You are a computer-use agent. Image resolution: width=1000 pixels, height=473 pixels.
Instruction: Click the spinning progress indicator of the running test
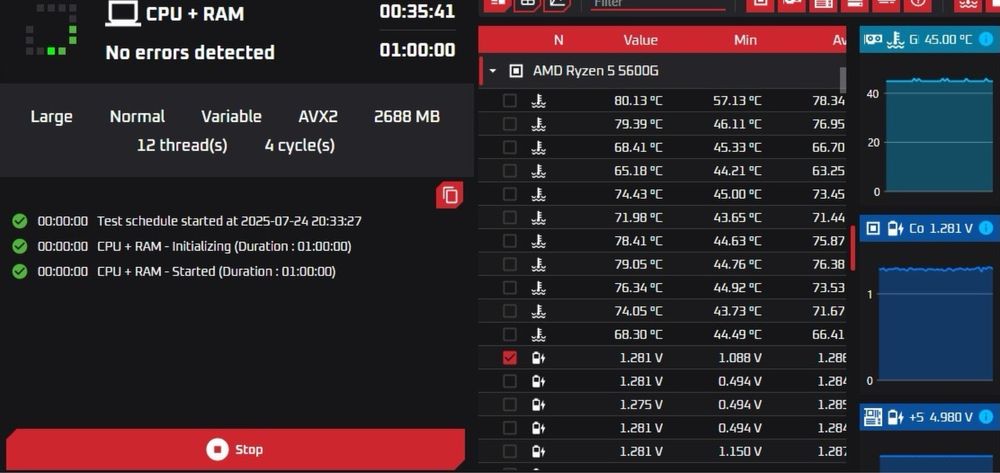[x=51, y=29]
